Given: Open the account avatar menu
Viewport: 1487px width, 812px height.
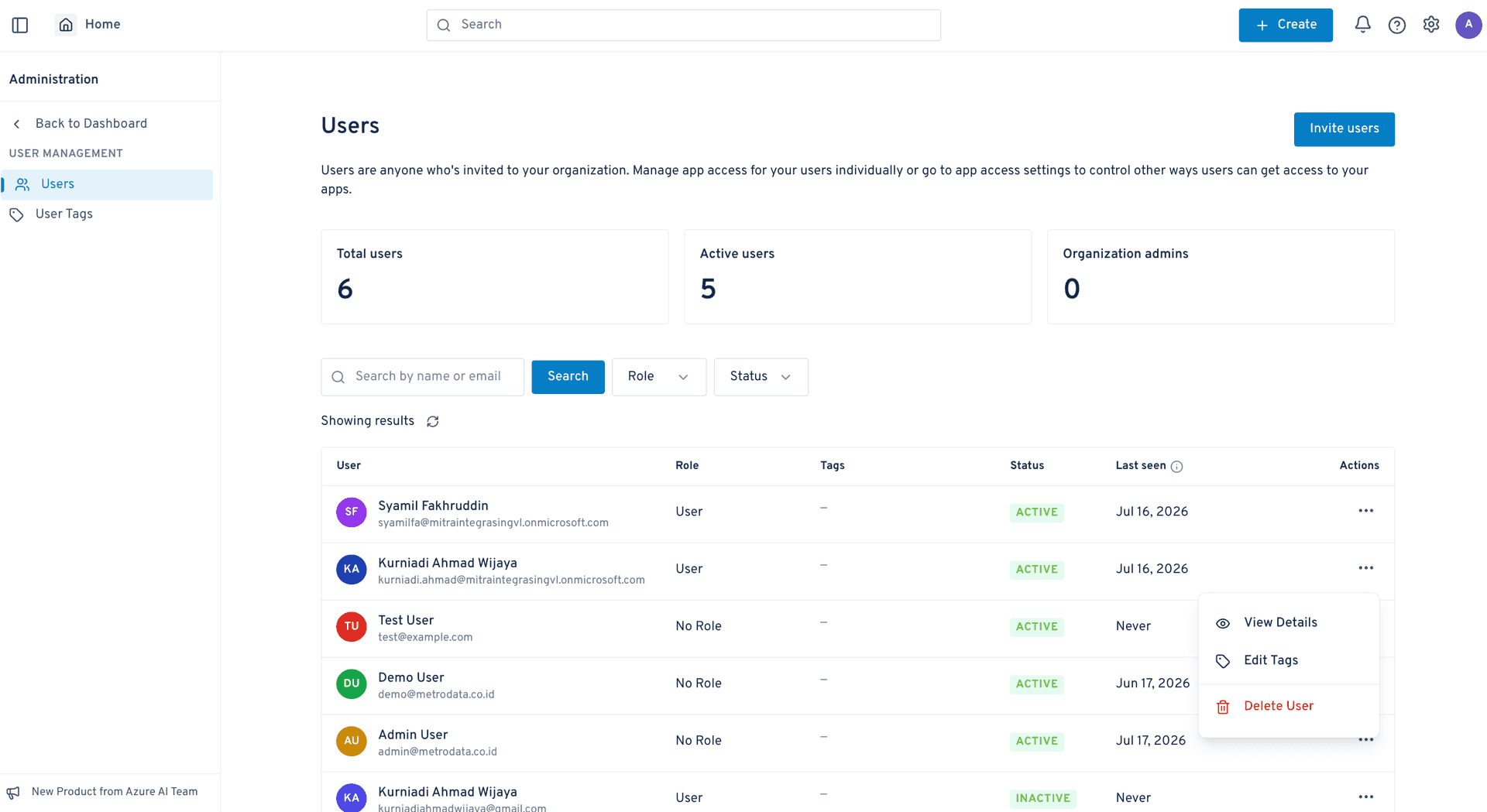Looking at the screenshot, I should tap(1468, 25).
